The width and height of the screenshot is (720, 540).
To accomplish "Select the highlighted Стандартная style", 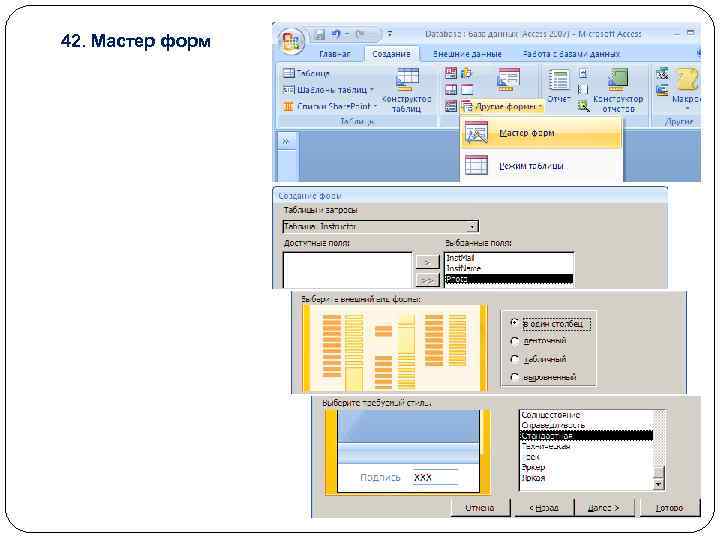I will 586,435.
